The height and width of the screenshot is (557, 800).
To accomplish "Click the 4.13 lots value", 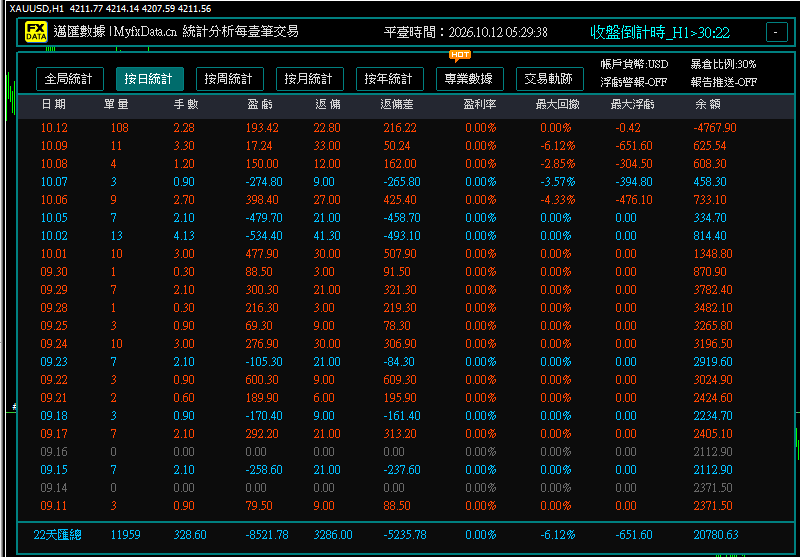I will (184, 236).
